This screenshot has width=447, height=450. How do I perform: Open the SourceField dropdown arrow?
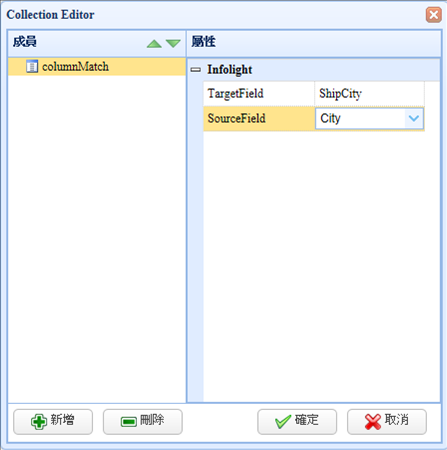pyautogui.click(x=414, y=118)
